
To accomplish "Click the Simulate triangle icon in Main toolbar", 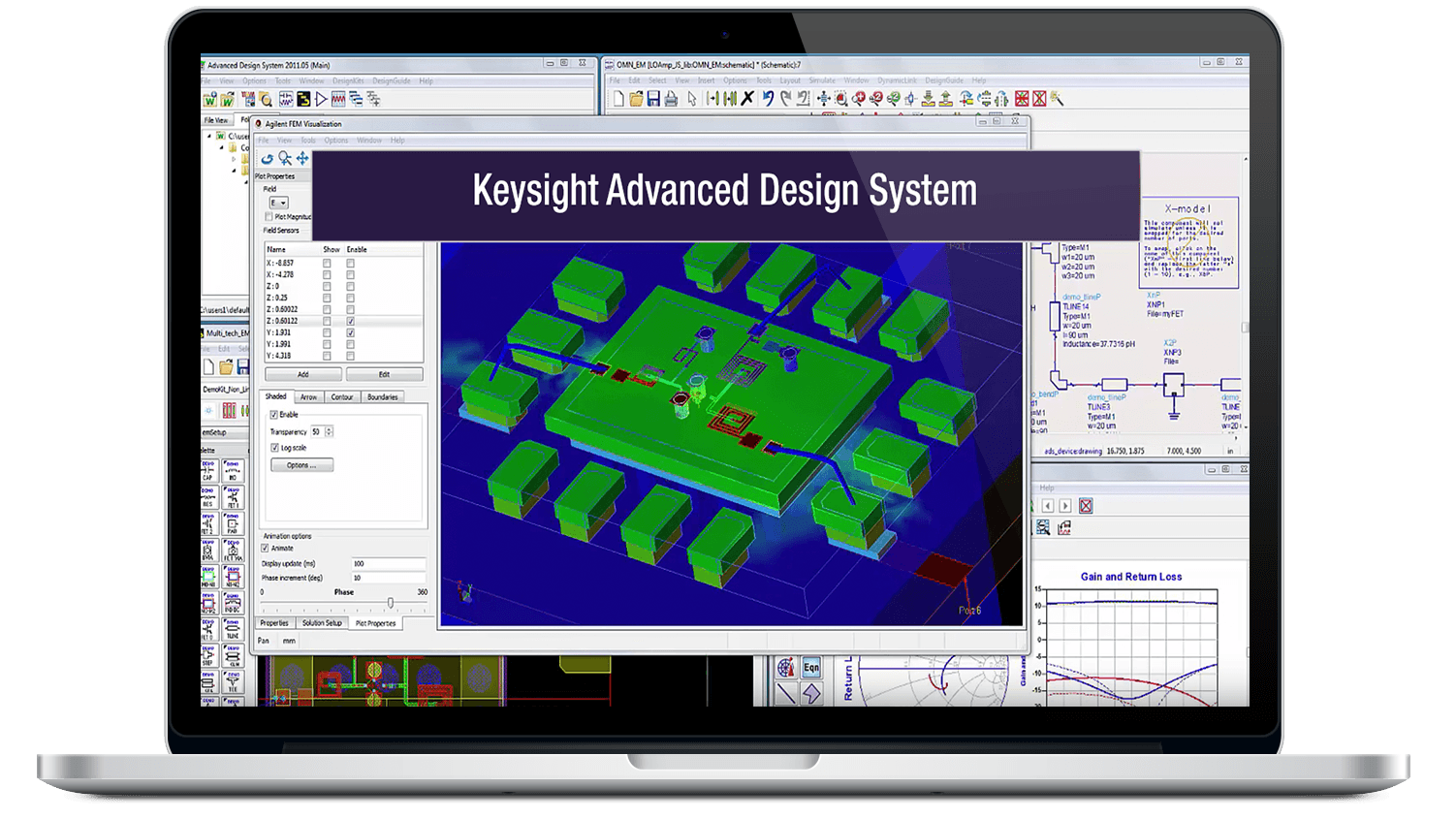I will pyautogui.click(x=321, y=99).
